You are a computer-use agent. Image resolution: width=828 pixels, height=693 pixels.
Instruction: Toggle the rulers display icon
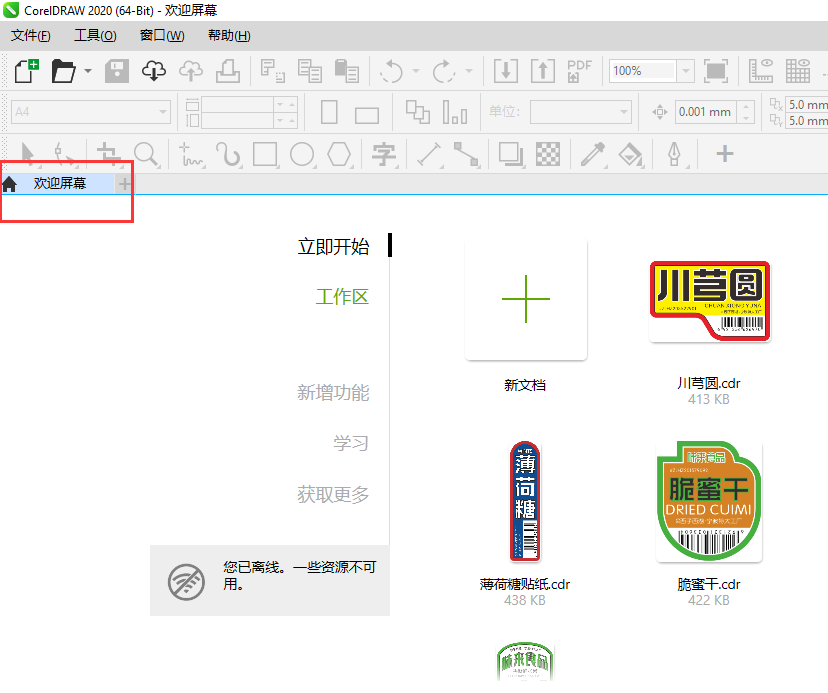(x=761, y=71)
